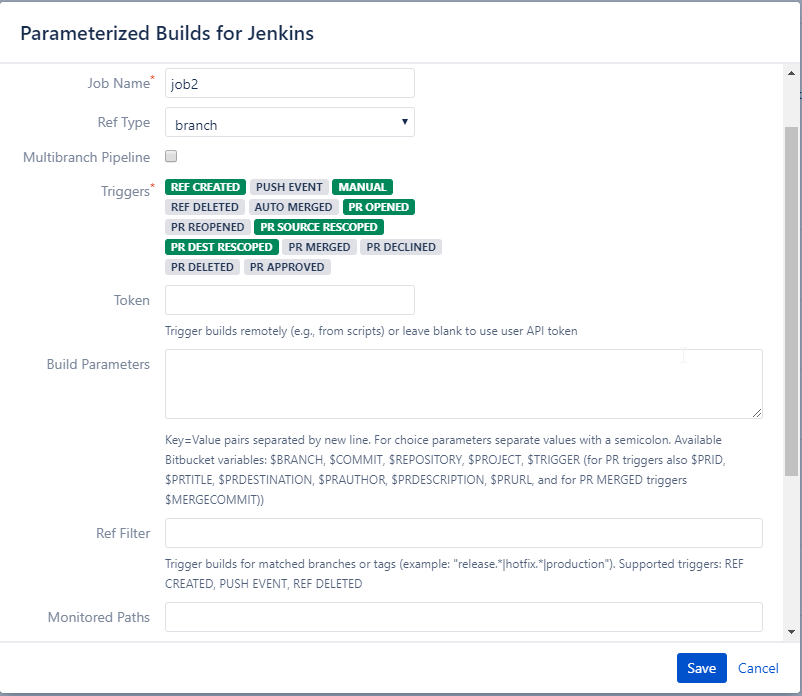Click the Ref Filter input field
The width and height of the screenshot is (802, 696).
463,532
